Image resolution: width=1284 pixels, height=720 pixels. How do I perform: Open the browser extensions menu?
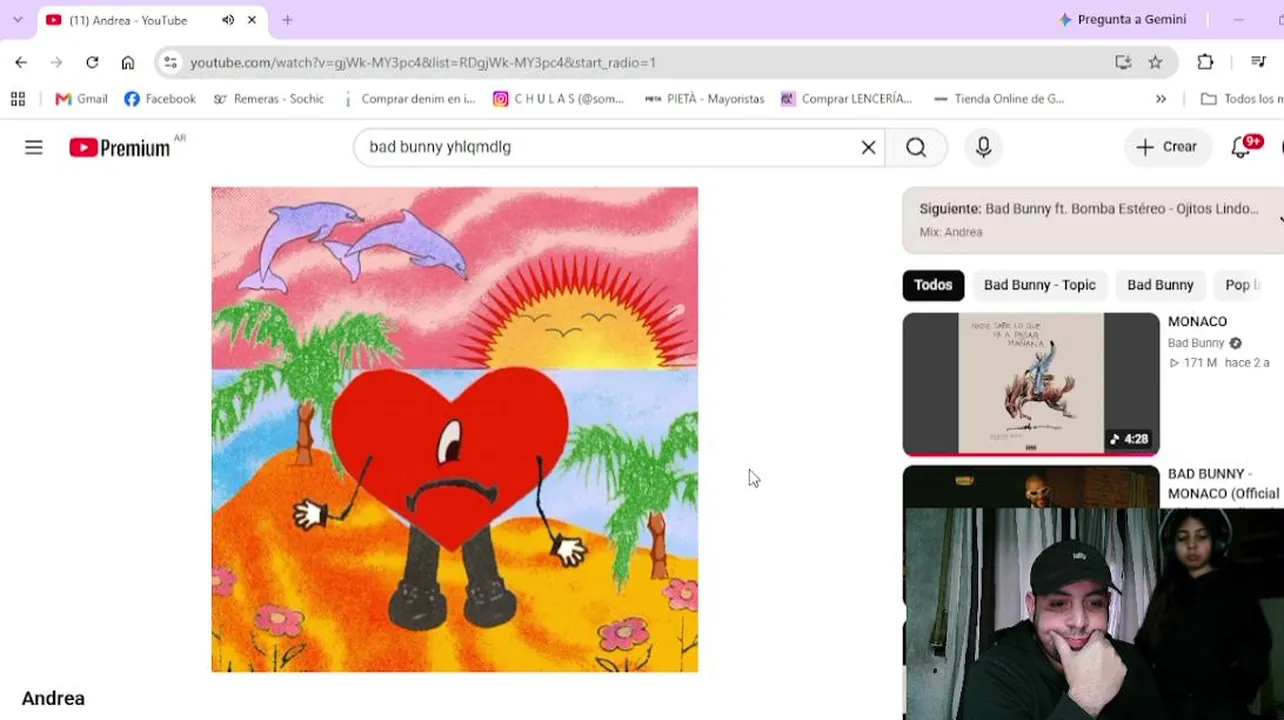tap(1205, 62)
